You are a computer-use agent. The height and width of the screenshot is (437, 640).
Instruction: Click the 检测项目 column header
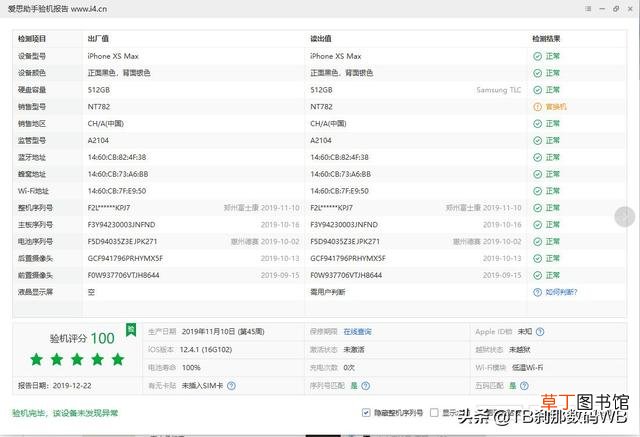pos(32,39)
